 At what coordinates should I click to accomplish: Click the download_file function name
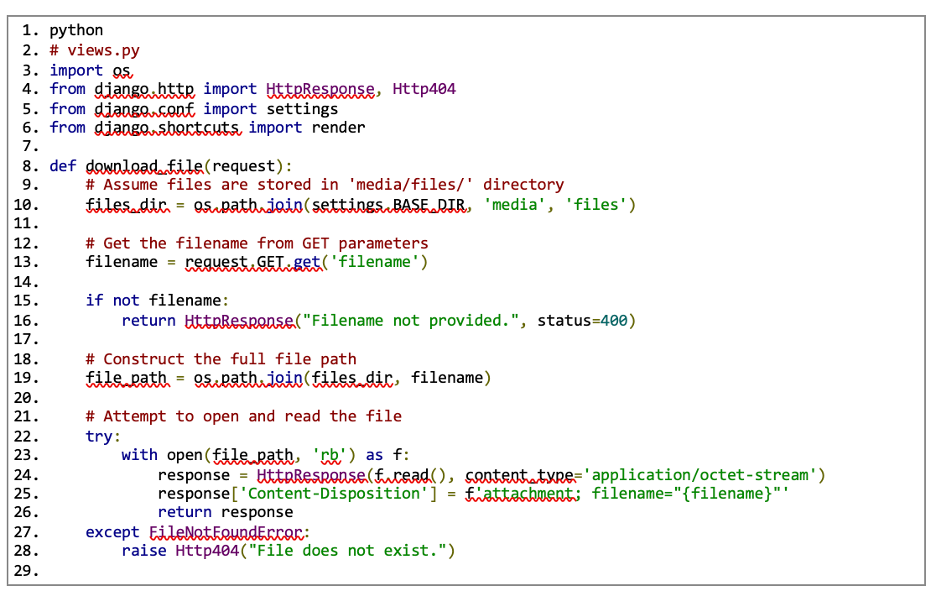144,166
